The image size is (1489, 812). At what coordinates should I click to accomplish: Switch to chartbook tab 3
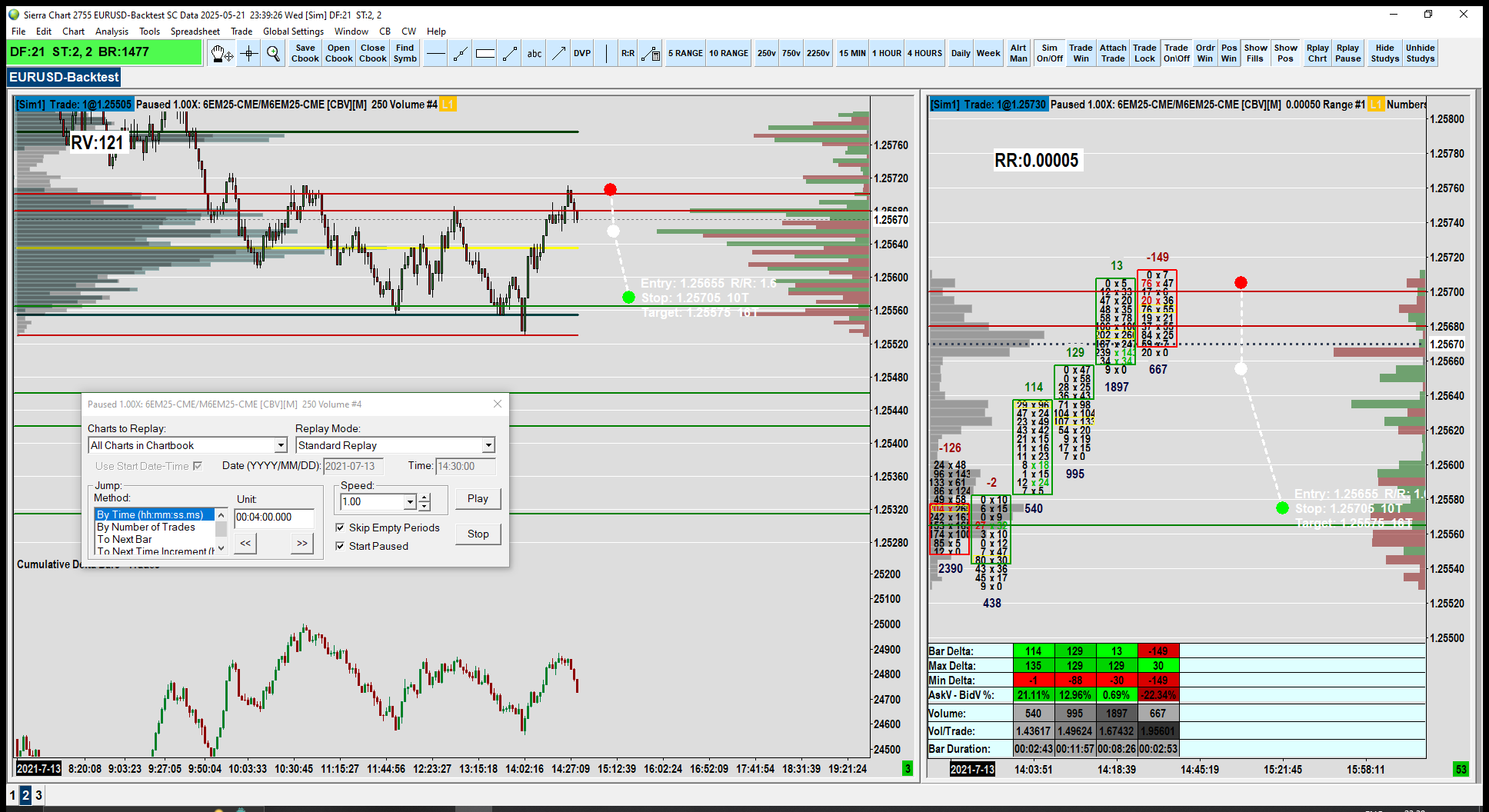tap(38, 795)
